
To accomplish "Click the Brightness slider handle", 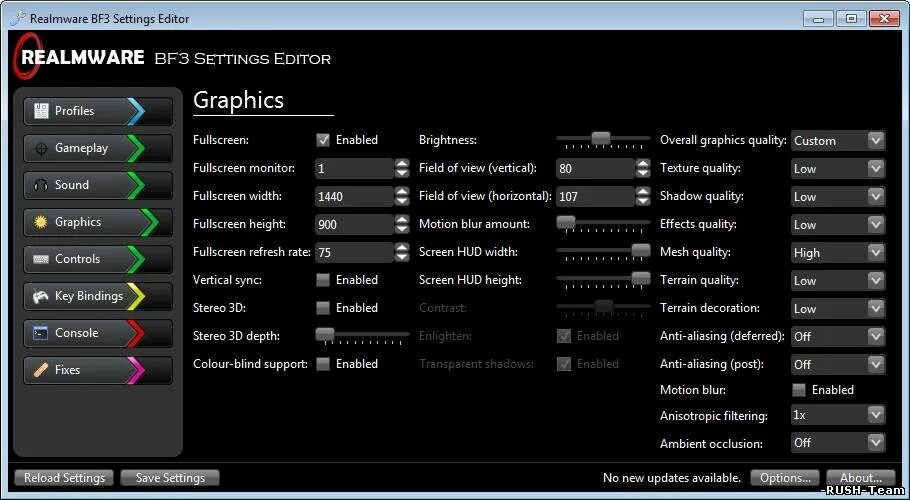I will point(601,138).
